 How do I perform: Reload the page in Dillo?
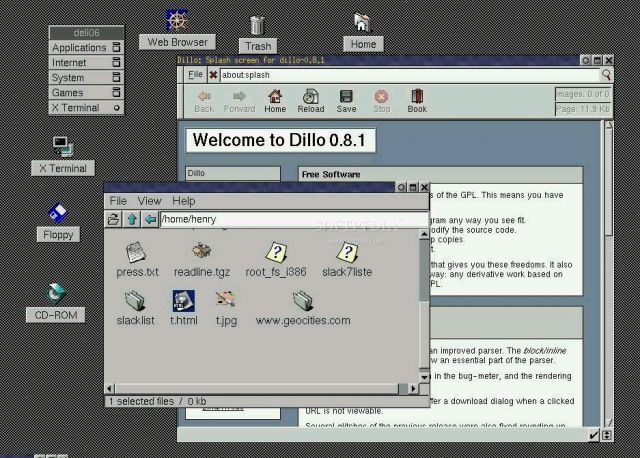coord(311,101)
